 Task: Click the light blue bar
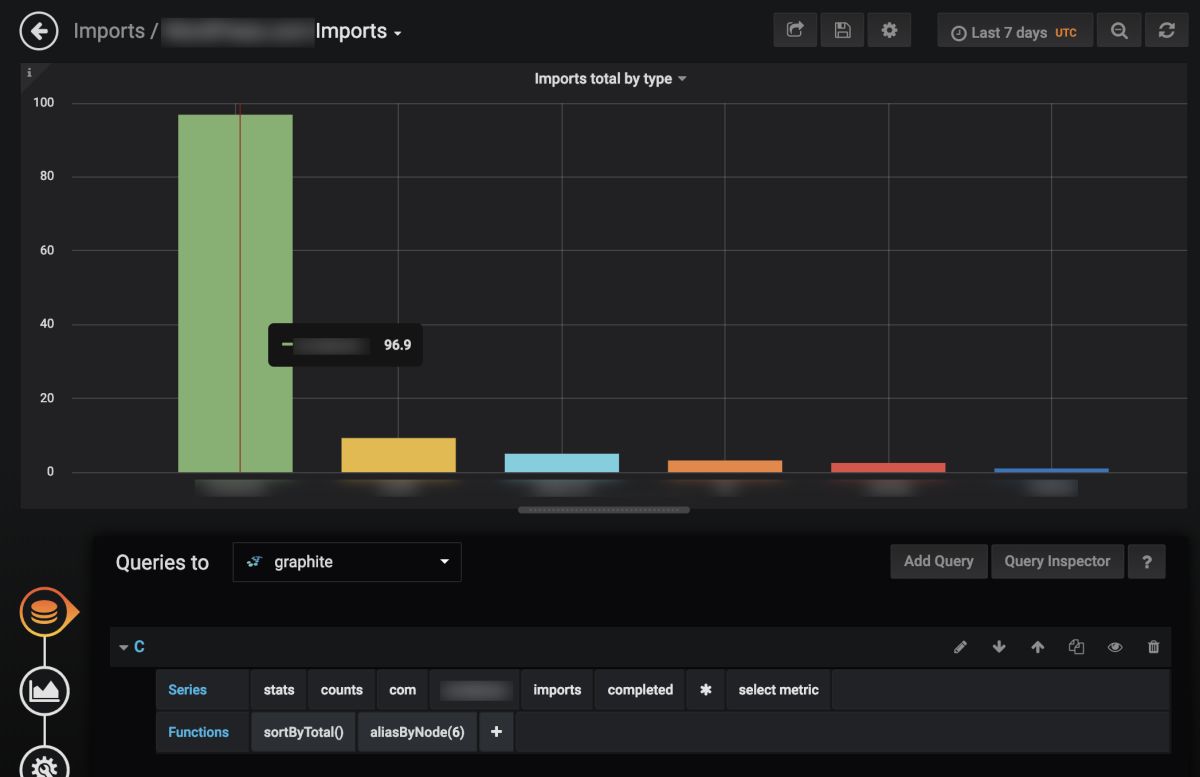(x=562, y=463)
